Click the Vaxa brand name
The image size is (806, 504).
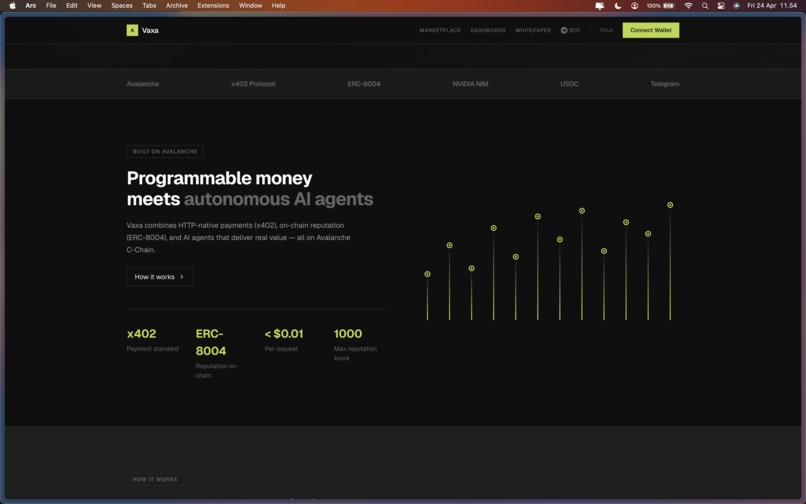point(150,30)
